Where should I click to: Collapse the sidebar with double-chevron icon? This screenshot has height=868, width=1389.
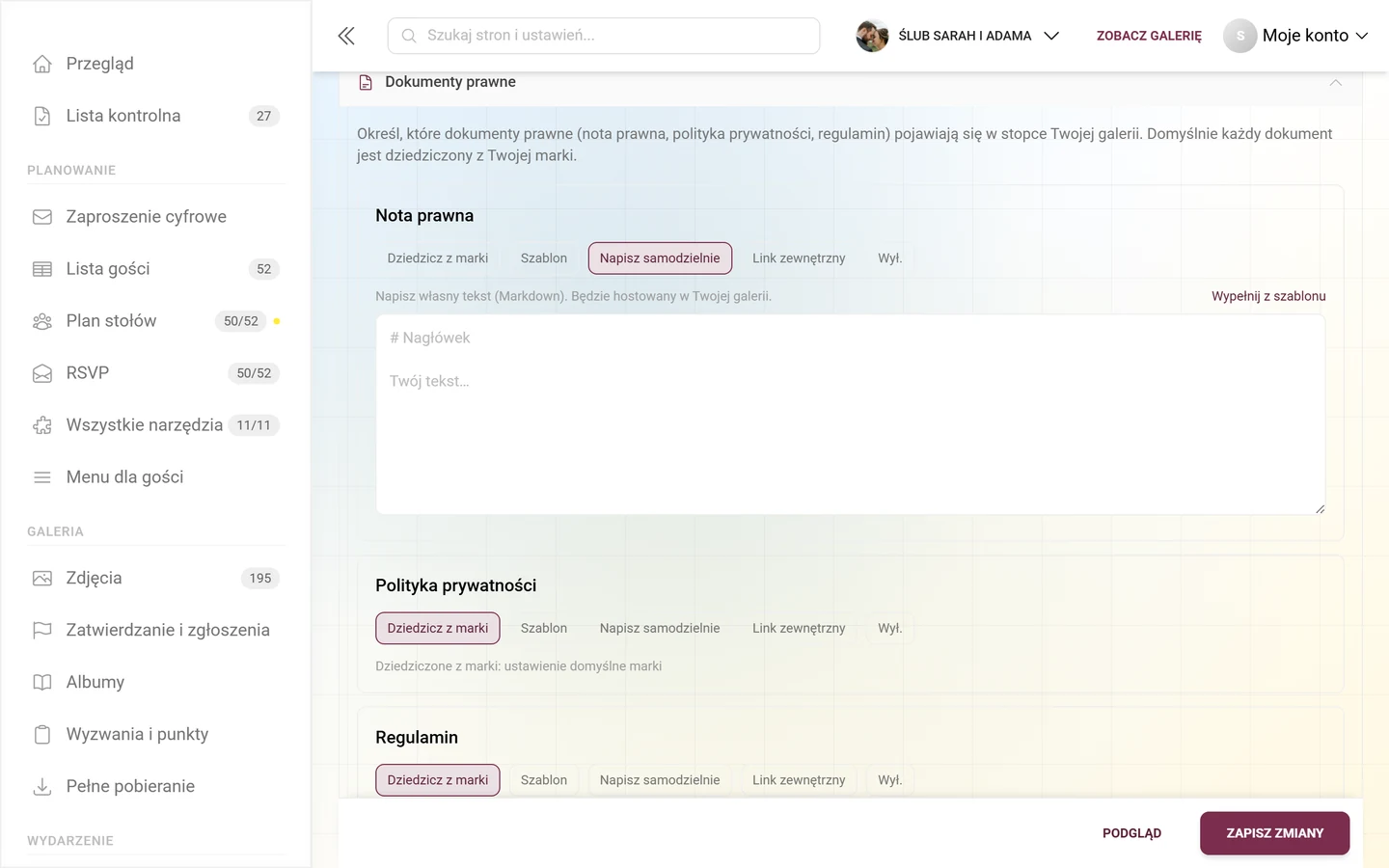click(x=346, y=36)
